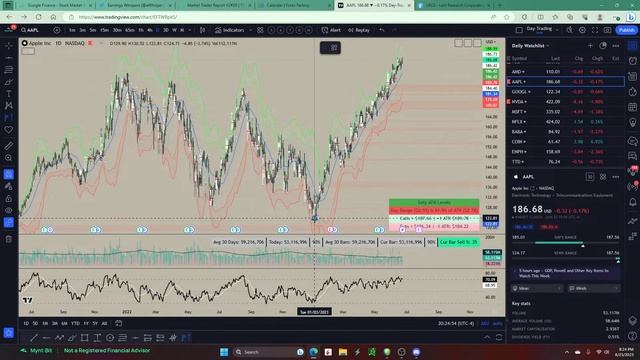Screen dimensions: 640x360
Task: Select the 15m timeframe
Action: tap(104, 30)
